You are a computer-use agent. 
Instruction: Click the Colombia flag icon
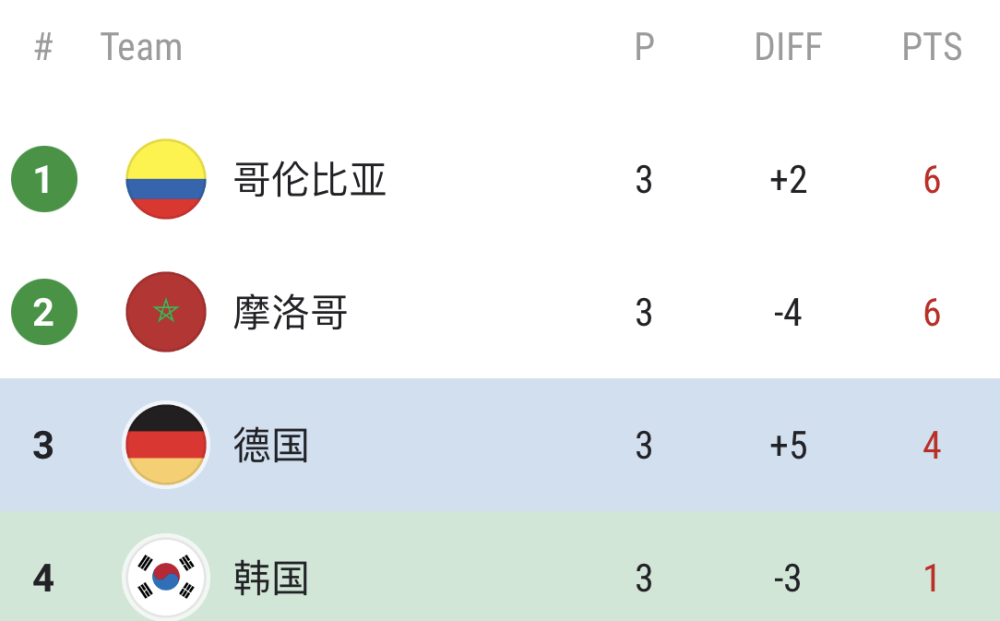pyautogui.click(x=166, y=180)
